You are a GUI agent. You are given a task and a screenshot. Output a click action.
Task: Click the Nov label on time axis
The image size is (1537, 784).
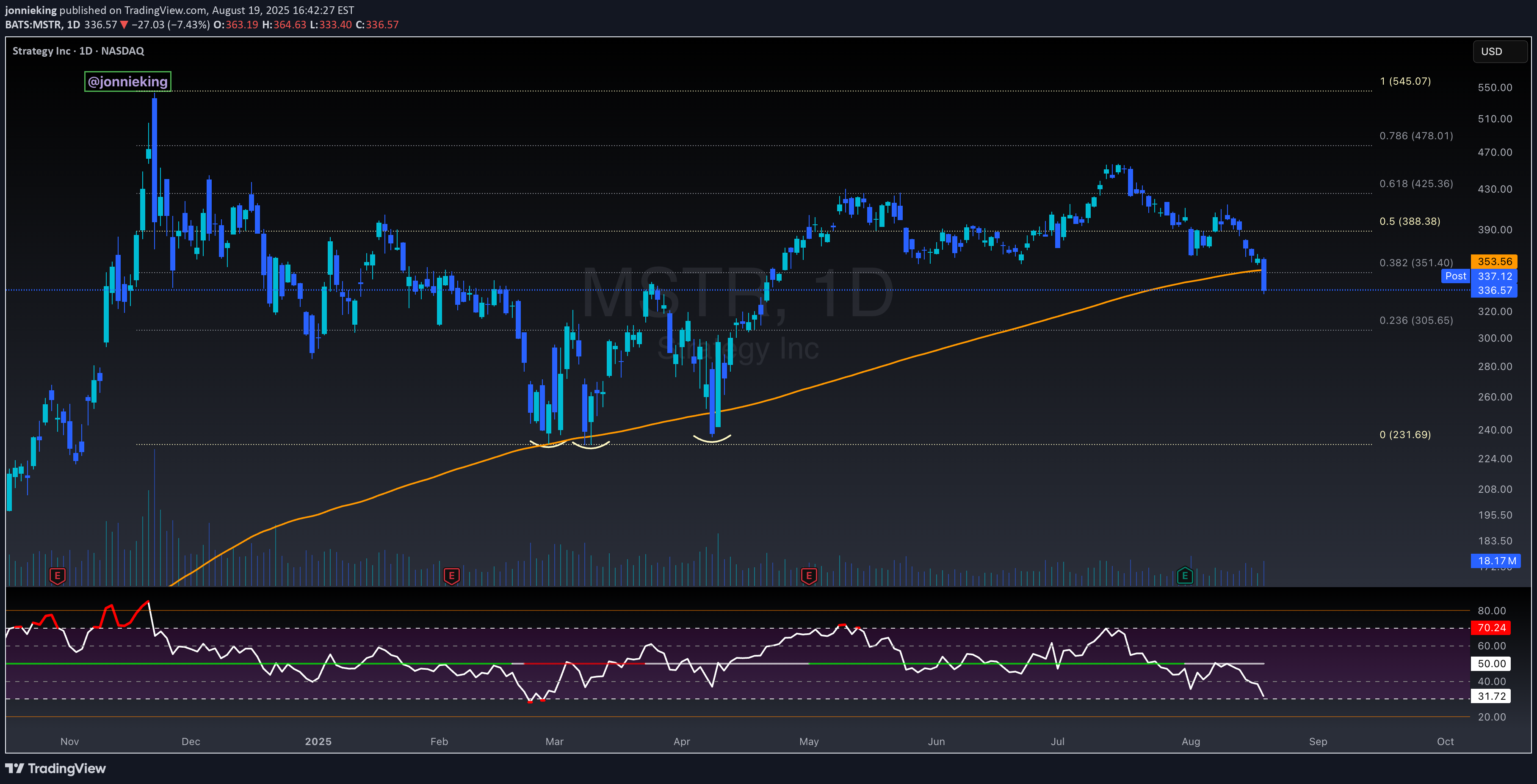70,741
